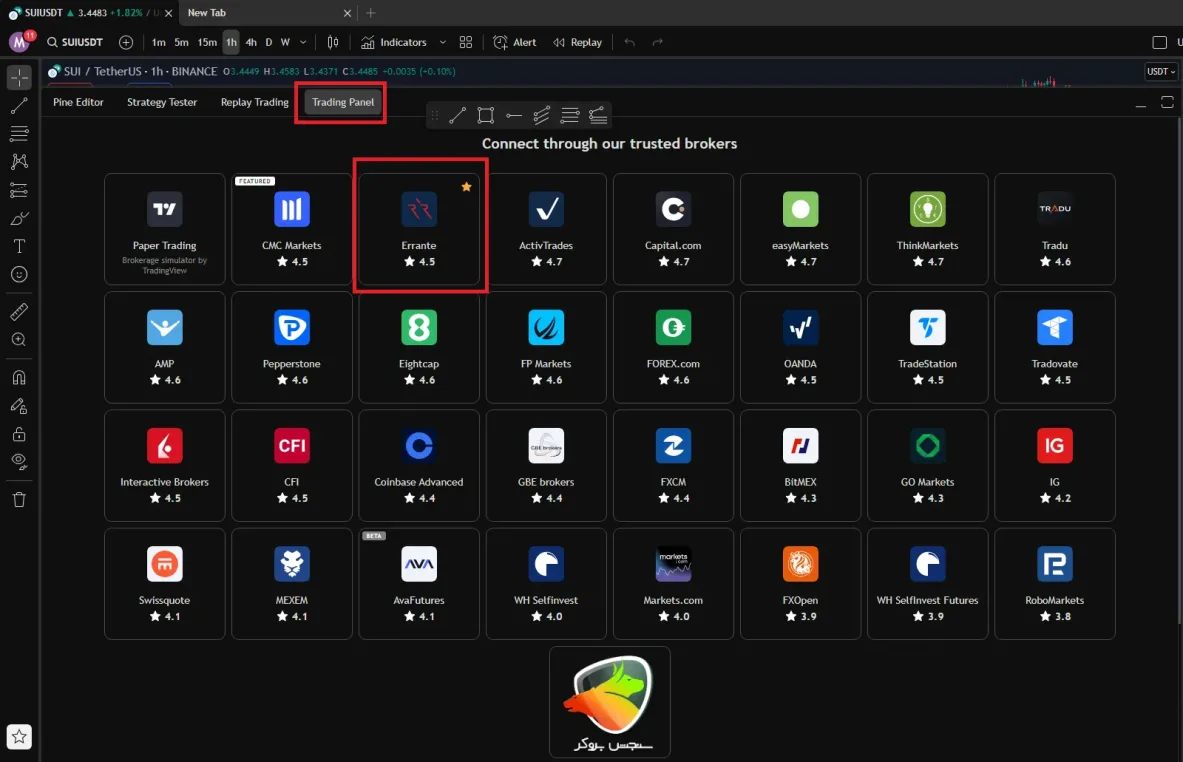This screenshot has height=762, width=1183.
Task: Switch to the daily D timeframe
Action: 269,42
